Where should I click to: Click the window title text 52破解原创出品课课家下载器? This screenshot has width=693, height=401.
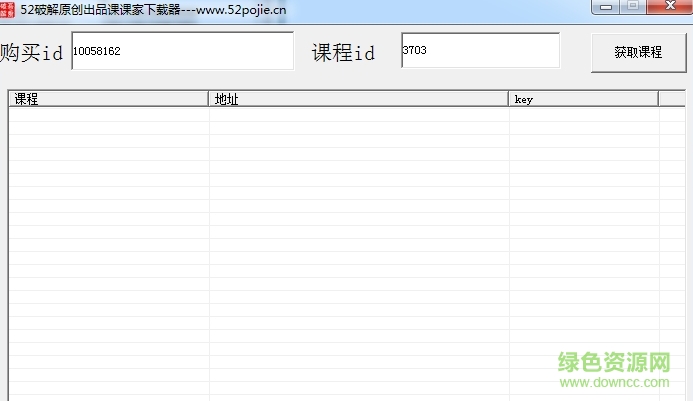pos(100,10)
